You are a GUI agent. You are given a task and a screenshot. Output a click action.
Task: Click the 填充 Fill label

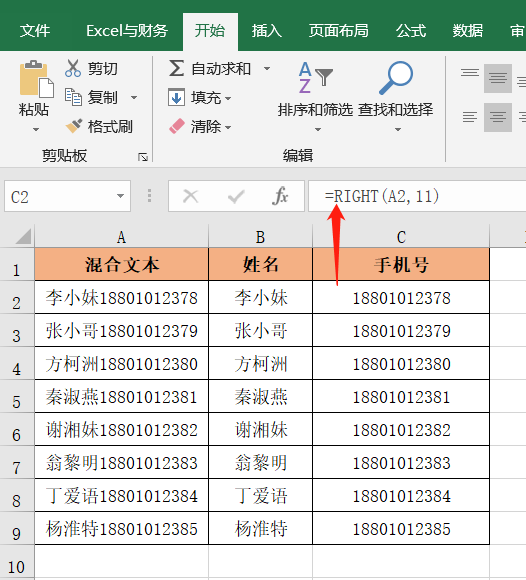point(206,98)
